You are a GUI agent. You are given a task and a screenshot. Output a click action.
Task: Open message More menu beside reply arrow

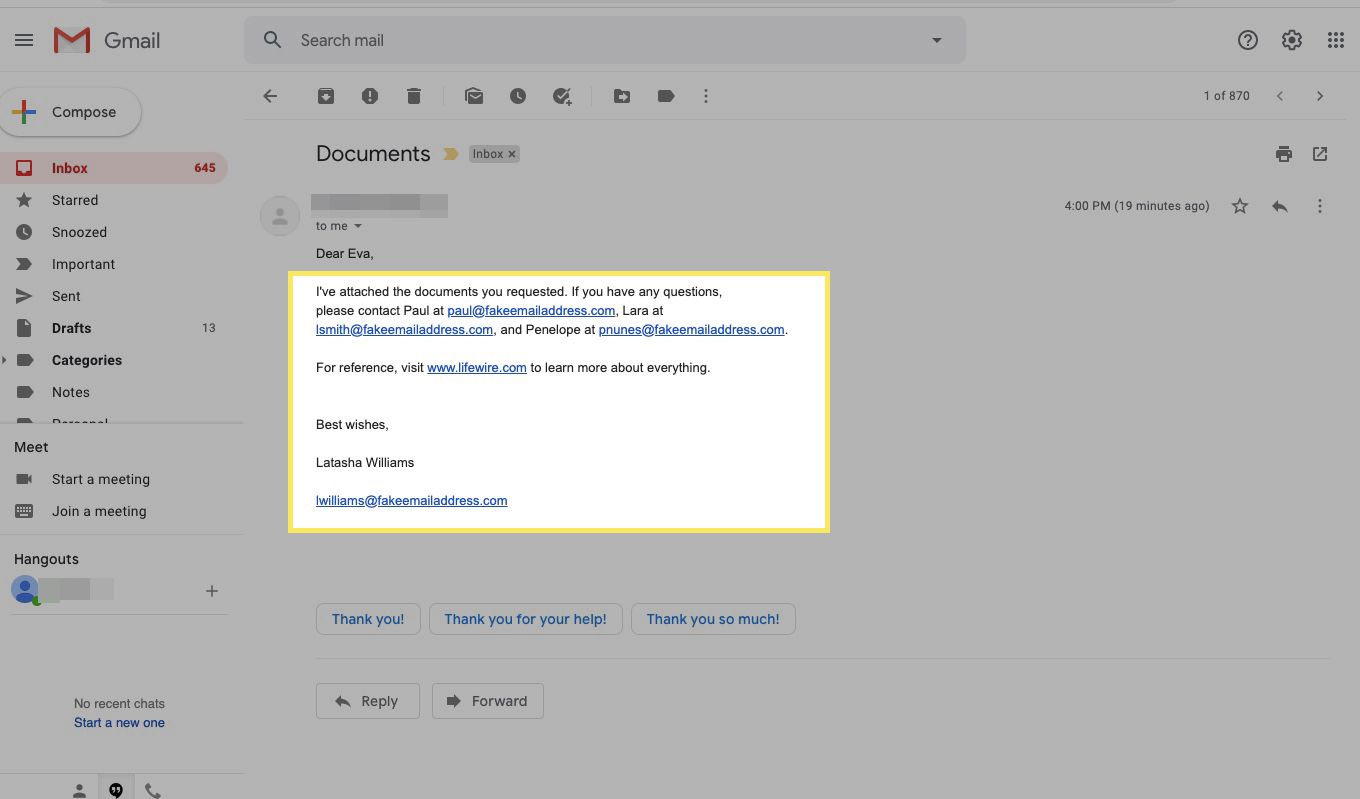point(1320,206)
